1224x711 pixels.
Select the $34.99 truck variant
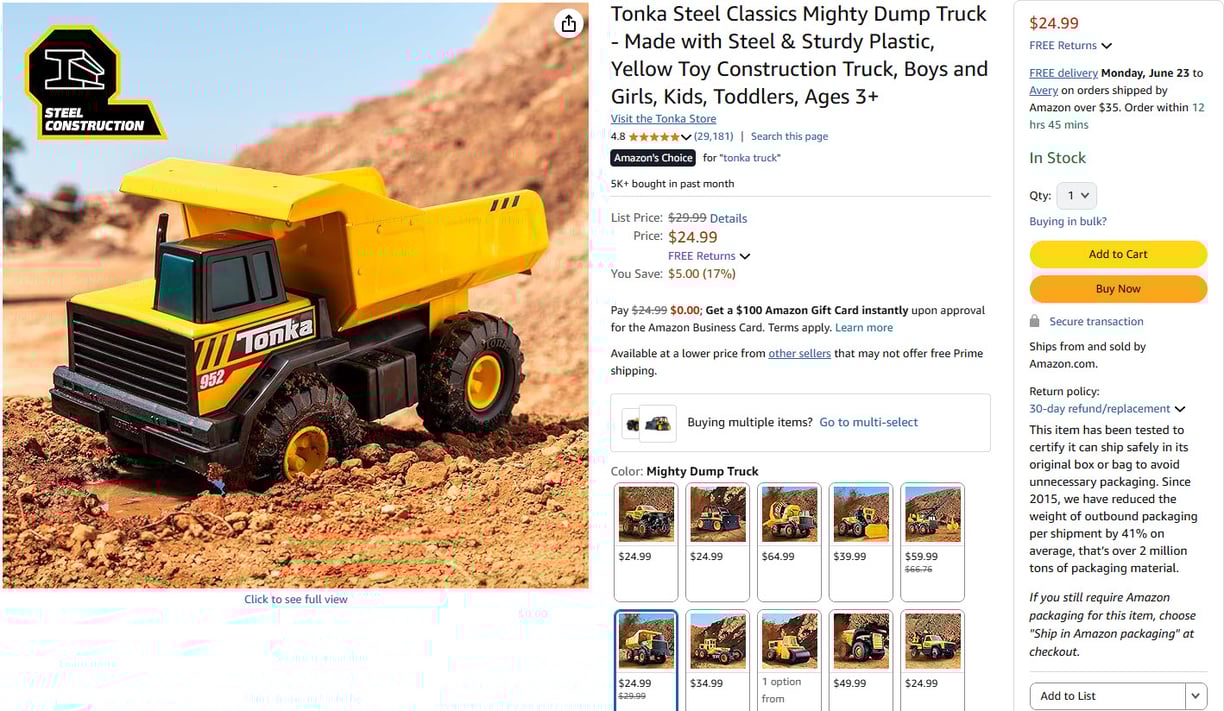click(x=717, y=660)
